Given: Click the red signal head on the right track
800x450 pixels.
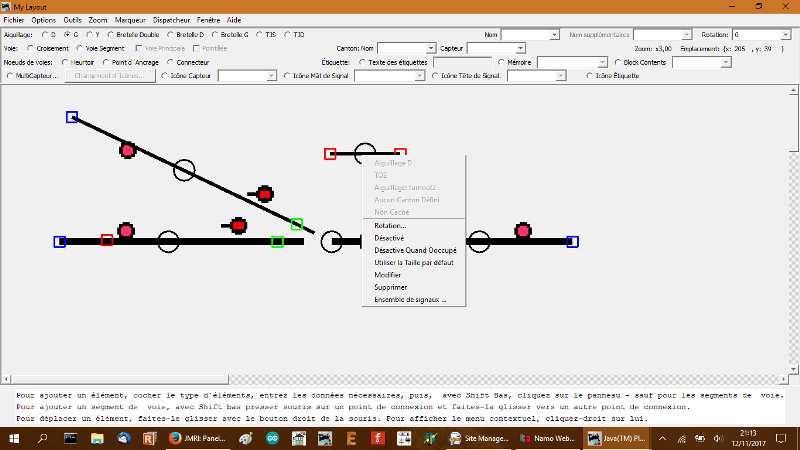Looking at the screenshot, I should tap(522, 232).
